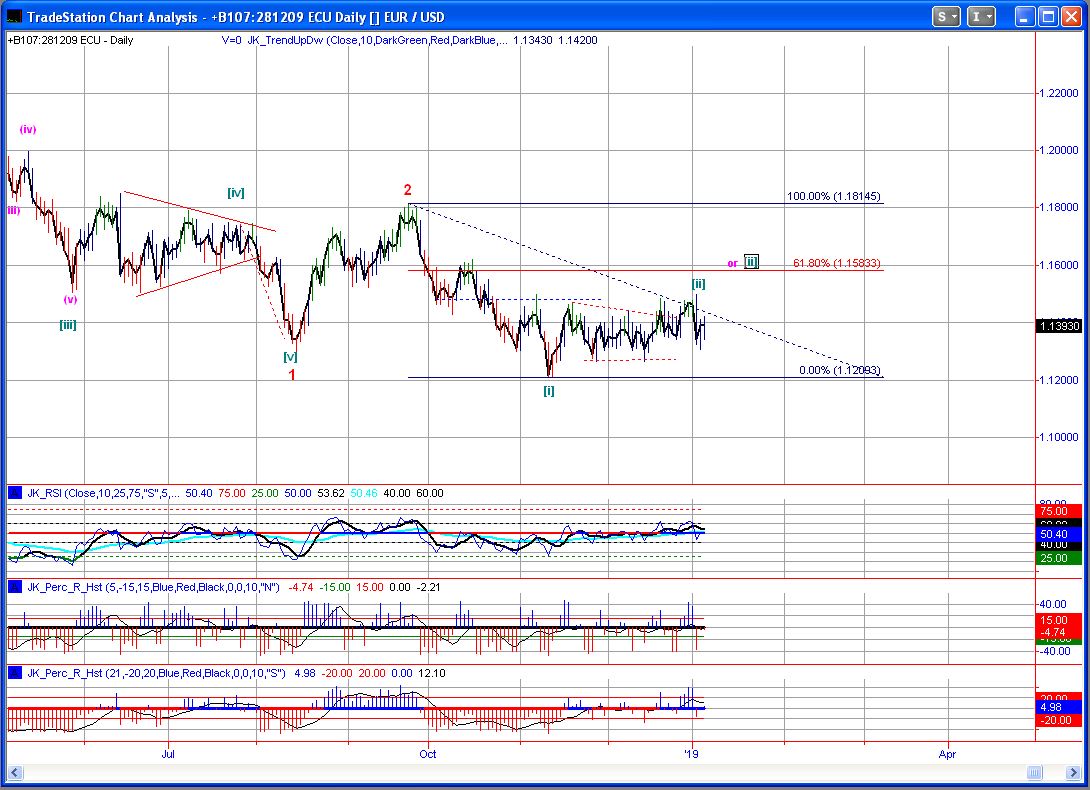Click the horizontal scrollbar left arrow
1090x790 pixels.
14,773
